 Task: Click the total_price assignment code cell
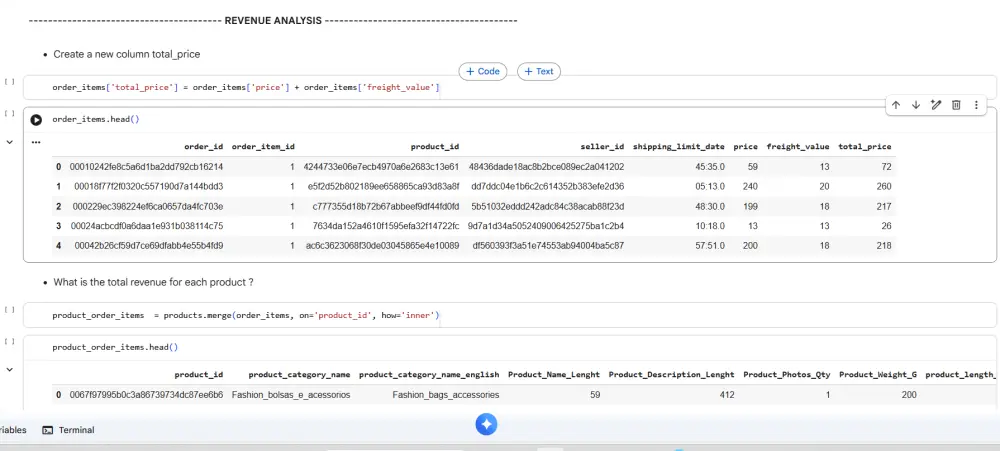point(510,87)
